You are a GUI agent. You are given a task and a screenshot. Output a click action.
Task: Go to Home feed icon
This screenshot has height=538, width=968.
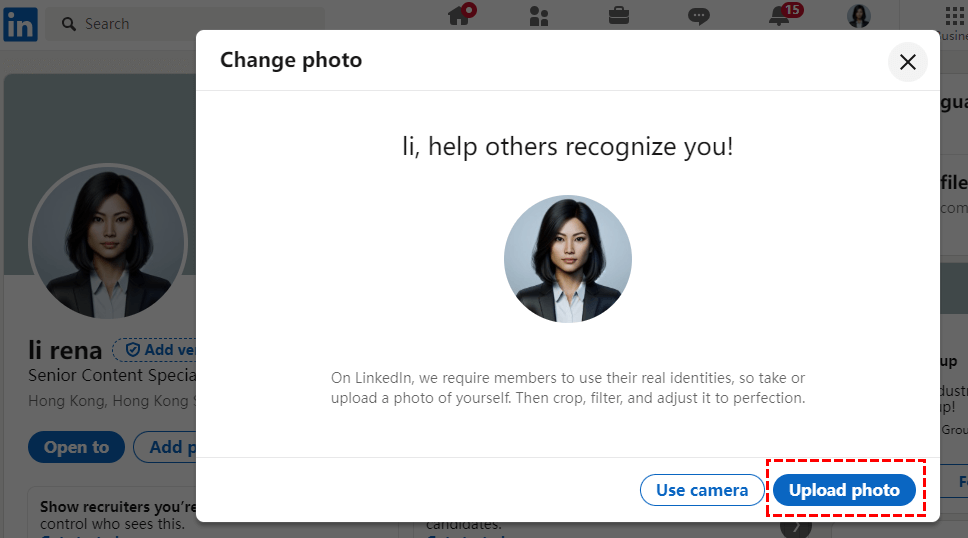point(459,16)
